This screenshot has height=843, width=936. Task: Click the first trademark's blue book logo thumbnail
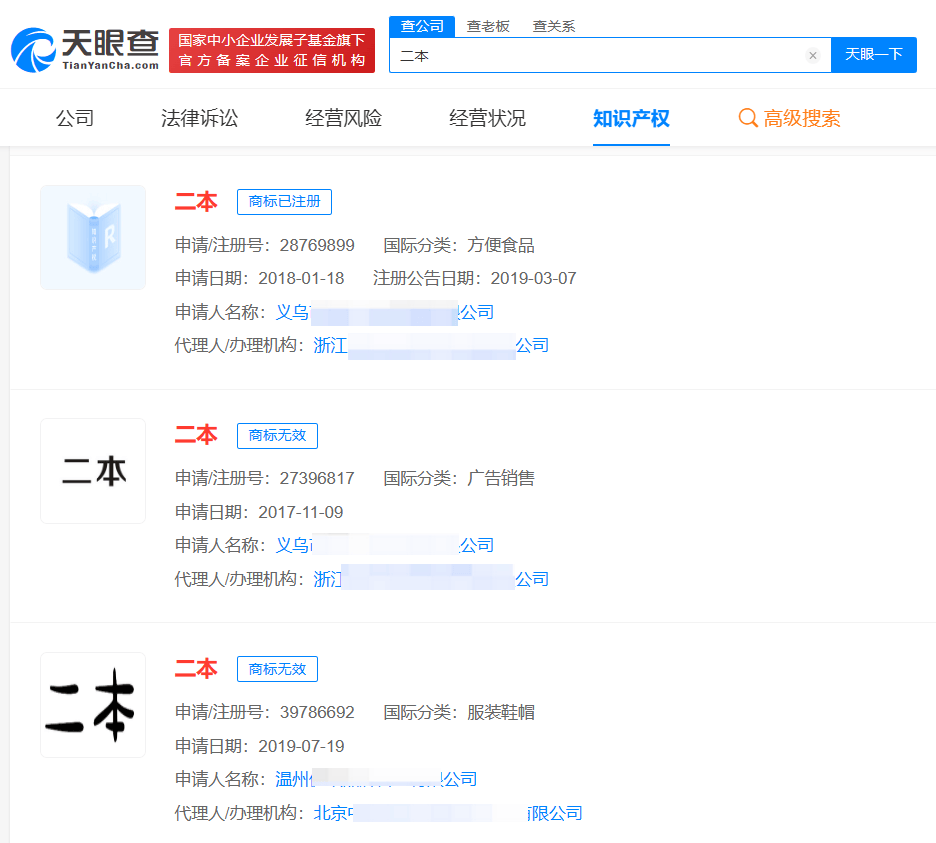[93, 237]
